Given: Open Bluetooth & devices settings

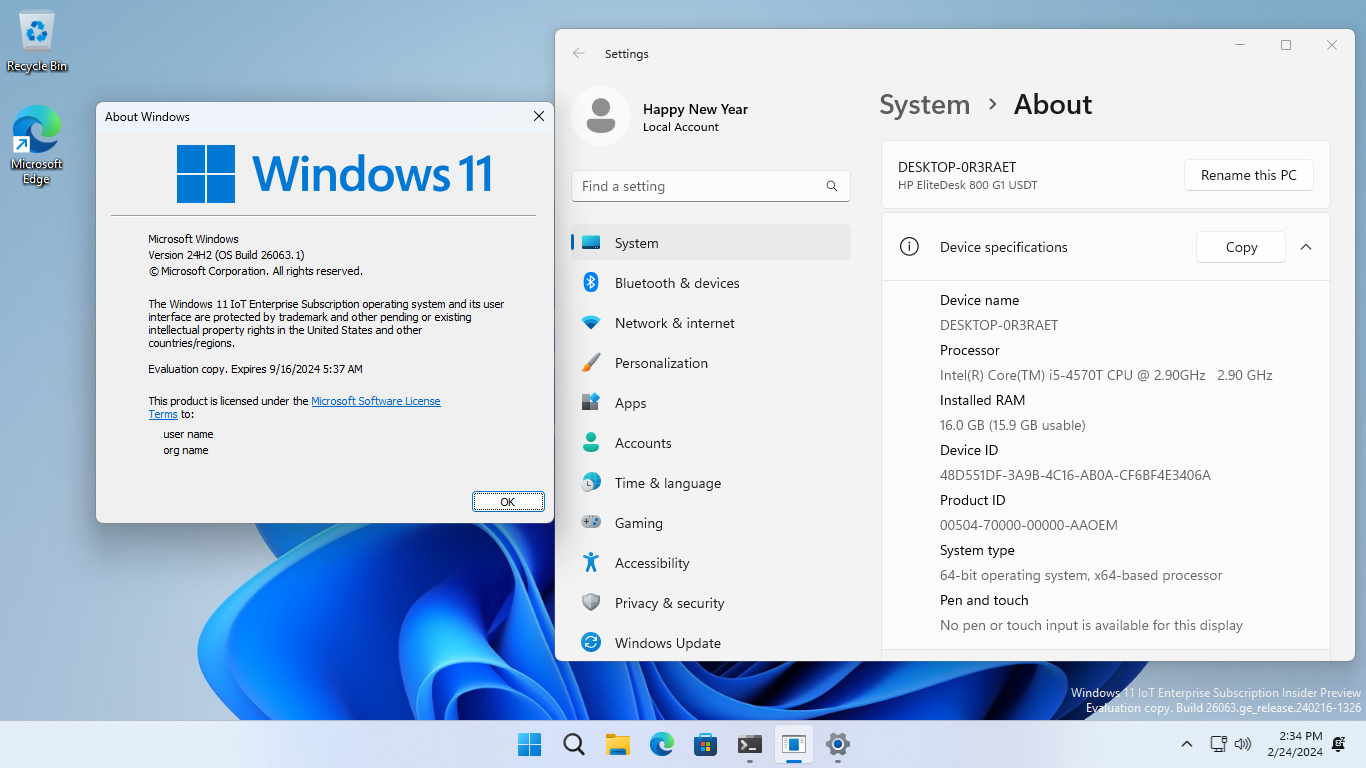Looking at the screenshot, I should [711, 283].
